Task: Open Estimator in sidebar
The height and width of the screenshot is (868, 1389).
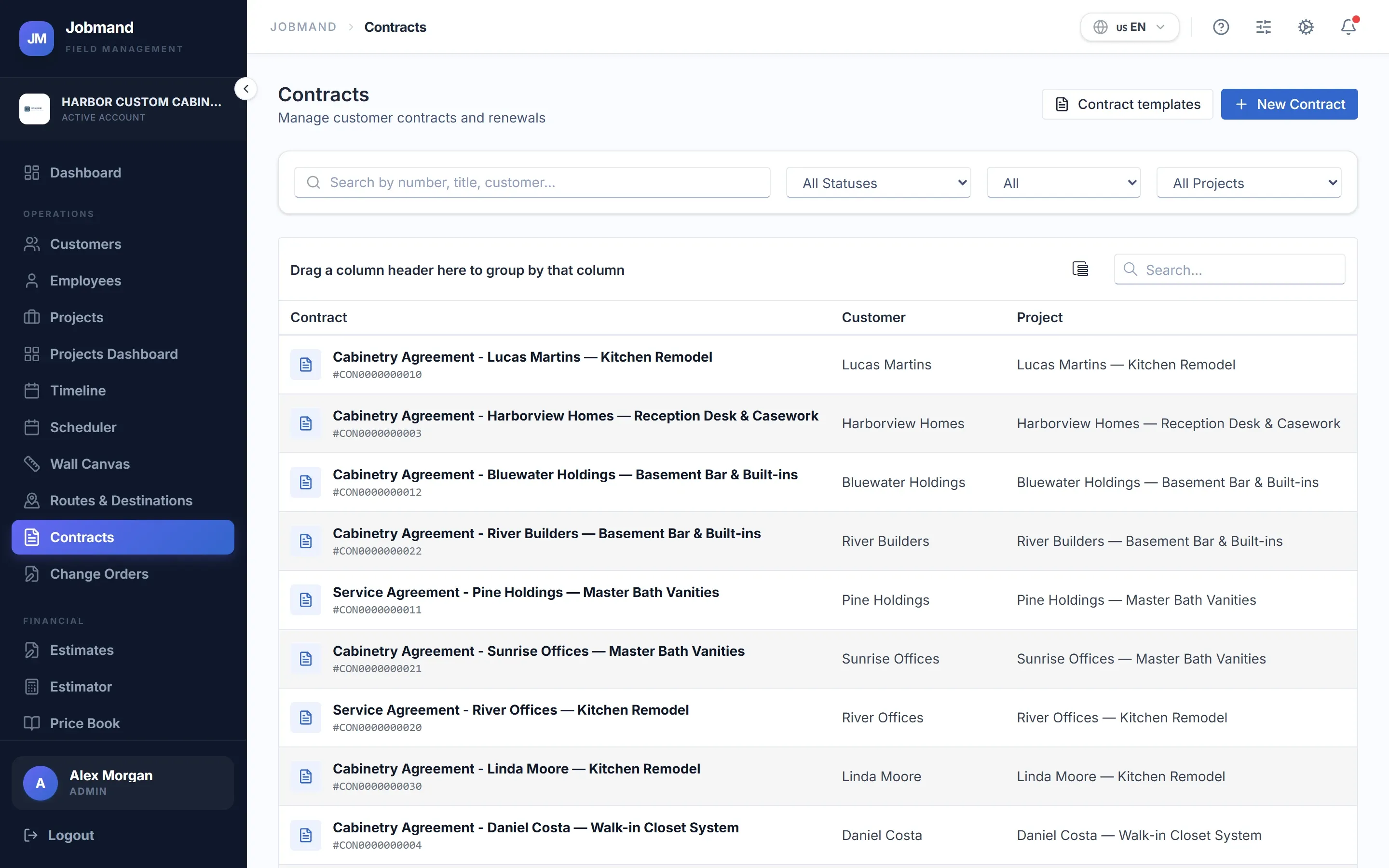Action: tap(123, 687)
